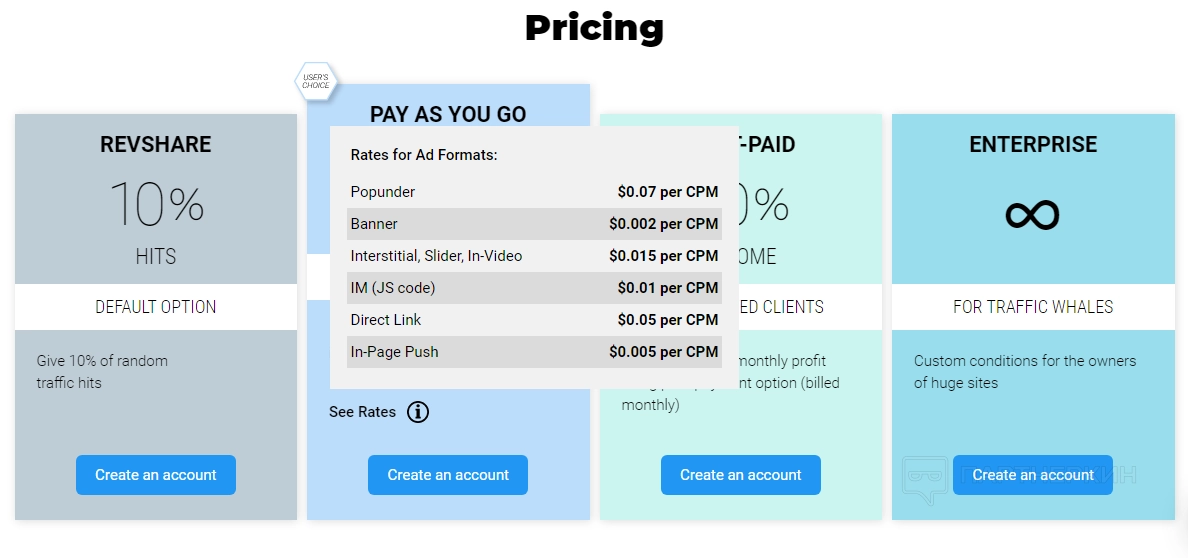Click the infinity symbol in the Enterprise card
The width and height of the screenshot is (1188, 558).
(x=1032, y=214)
